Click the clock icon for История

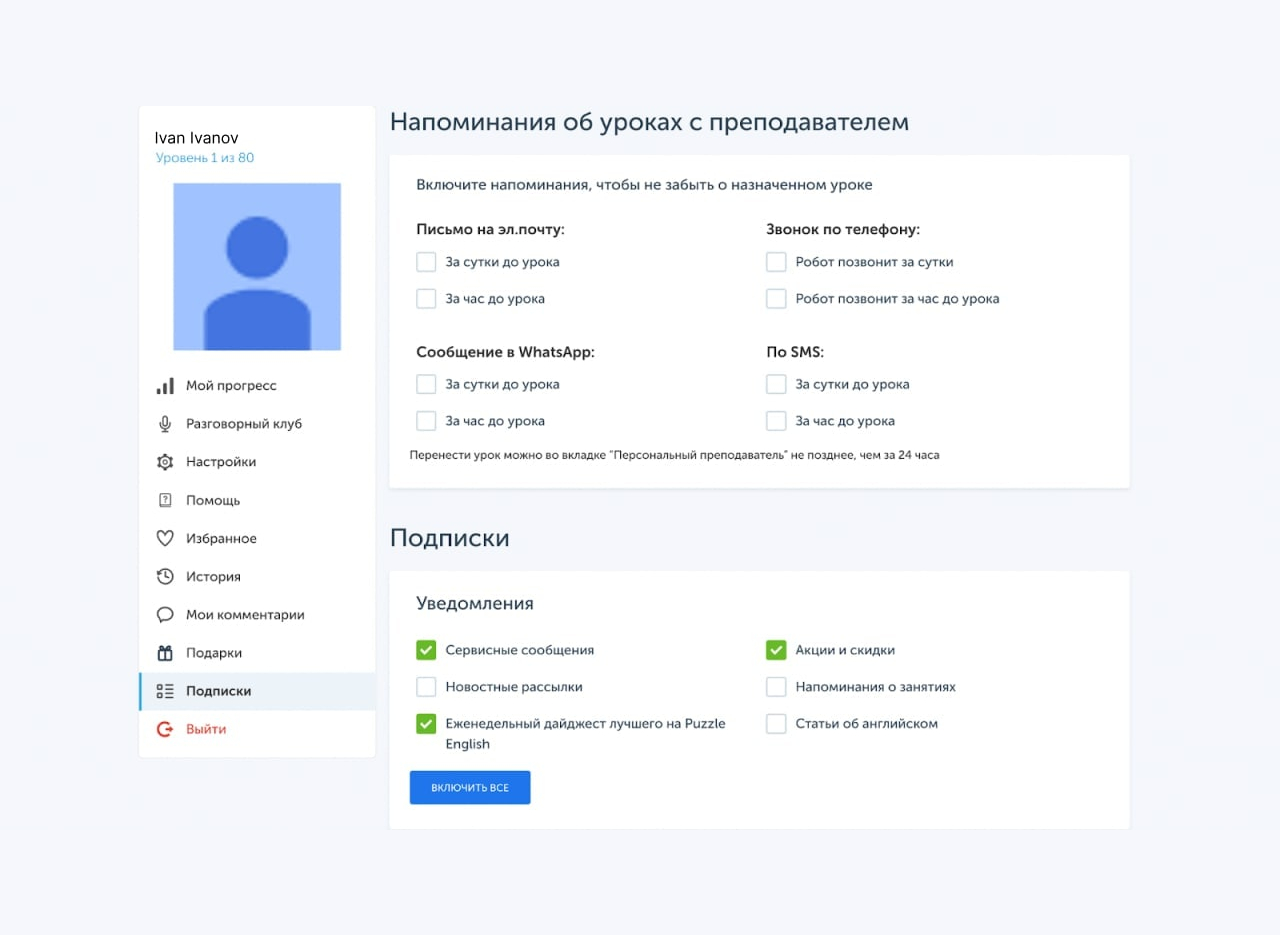pyautogui.click(x=165, y=577)
